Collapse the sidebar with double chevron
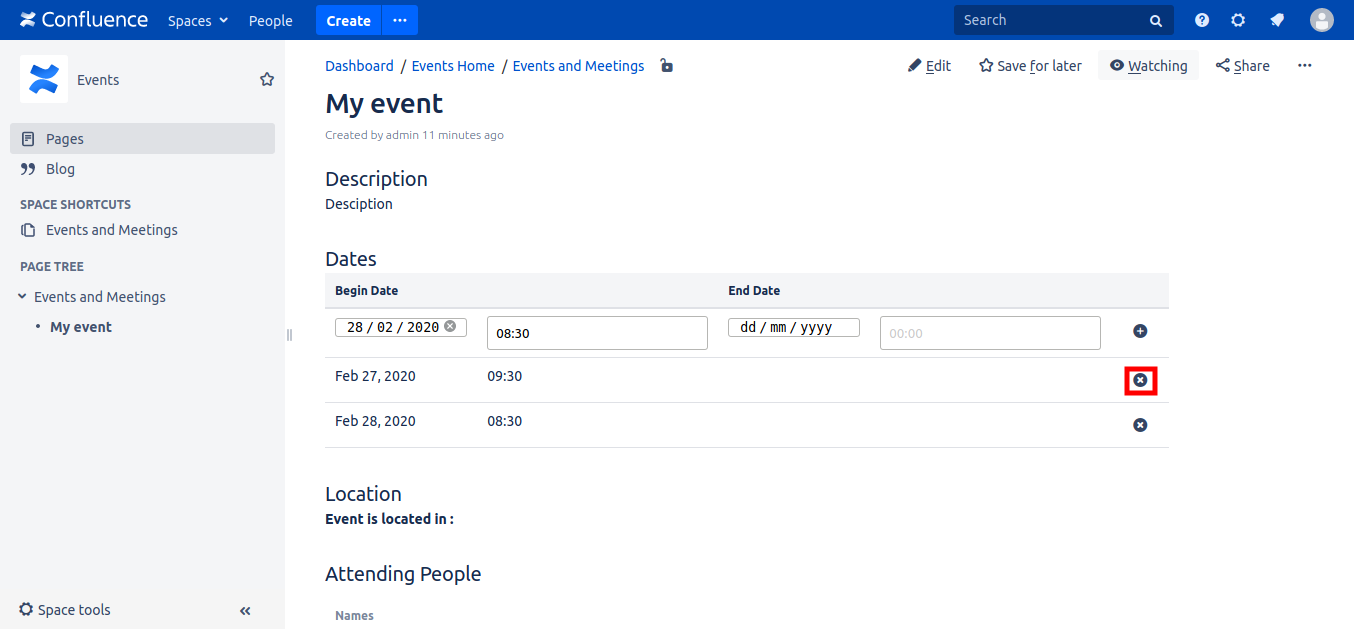 click(245, 611)
